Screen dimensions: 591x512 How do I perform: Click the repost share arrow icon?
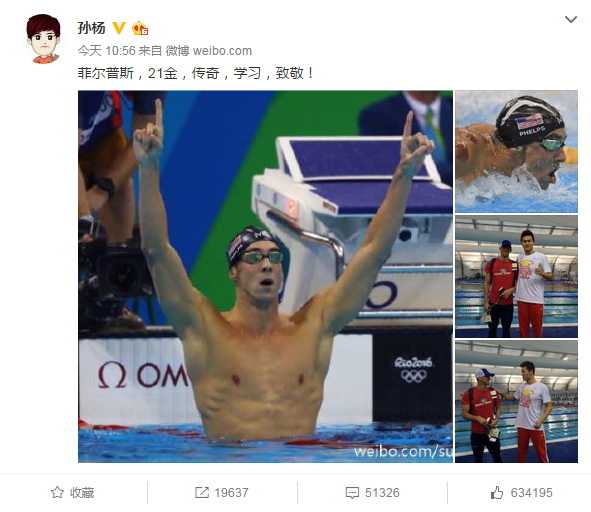tap(202, 492)
